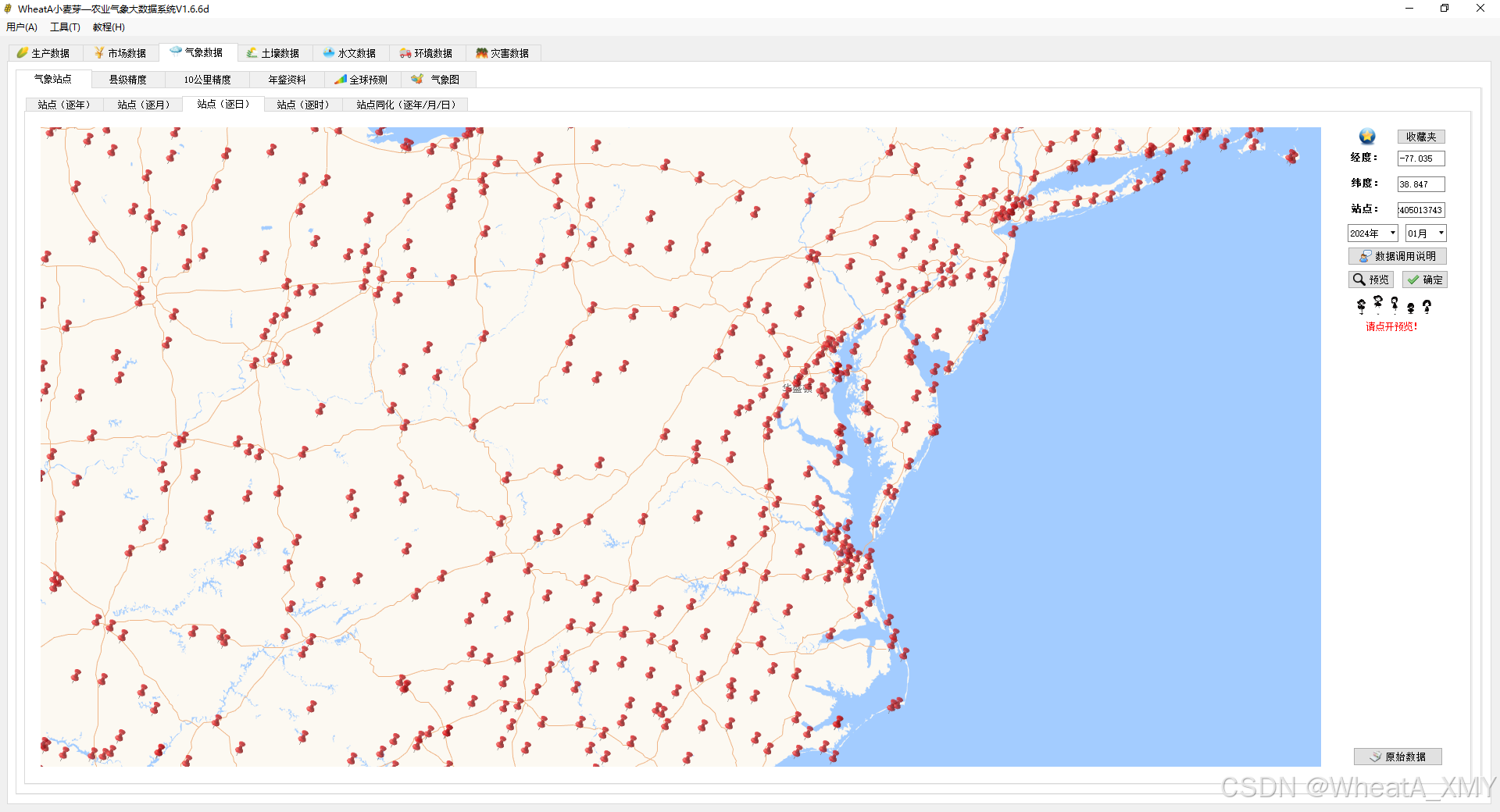
Task: Select the 年鉴资料 sub-tab
Action: [287, 80]
